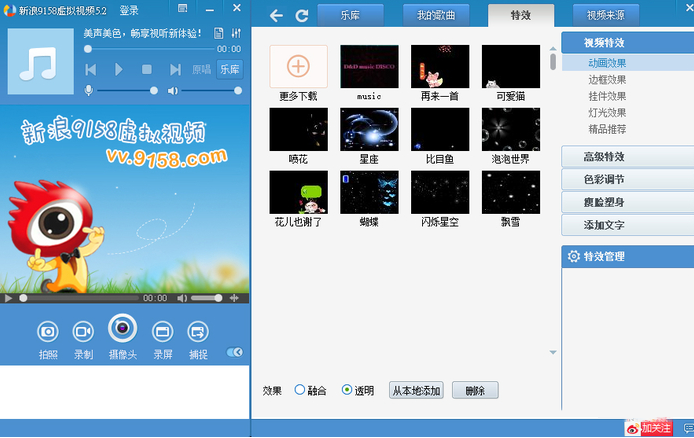The image size is (694, 438).
Task: Expand the 高级特效 section
Action: pyautogui.click(x=628, y=157)
